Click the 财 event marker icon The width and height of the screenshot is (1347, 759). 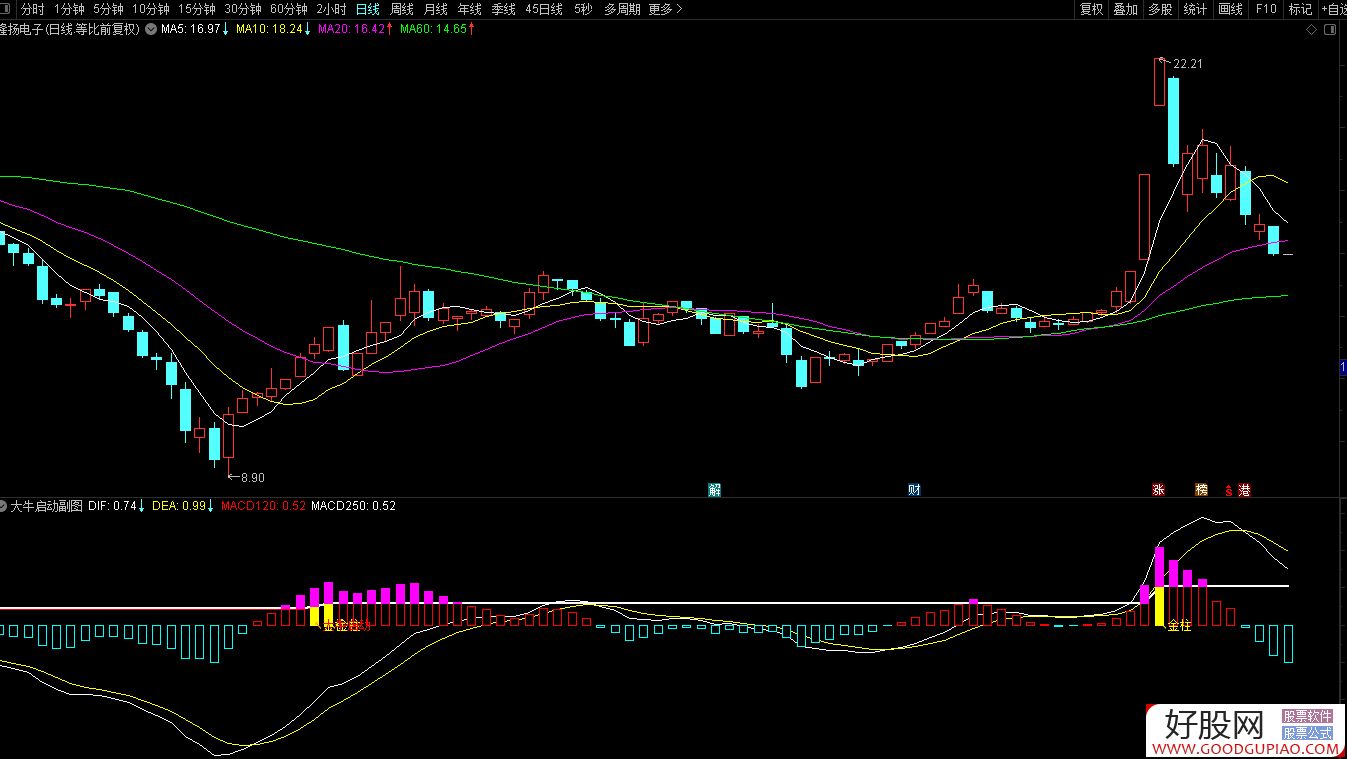[914, 490]
